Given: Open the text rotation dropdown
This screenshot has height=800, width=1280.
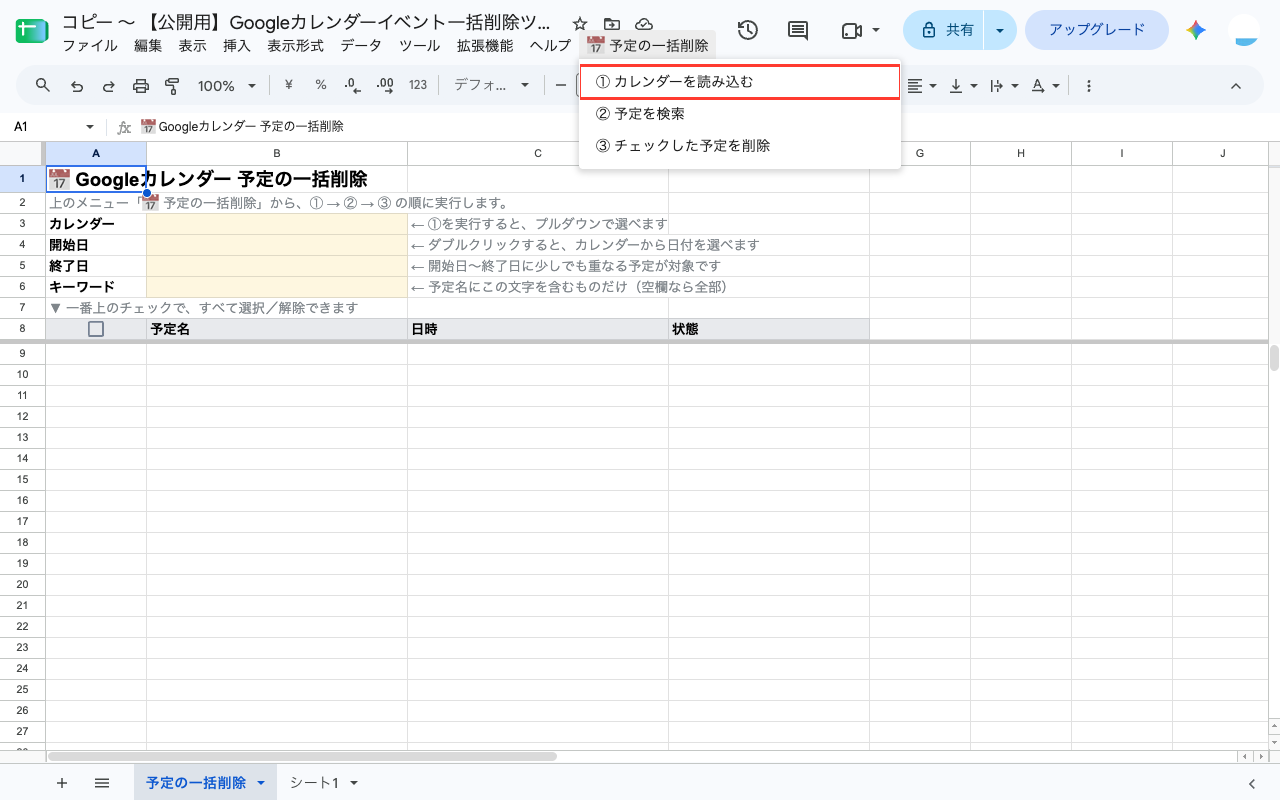Looking at the screenshot, I should point(1045,85).
